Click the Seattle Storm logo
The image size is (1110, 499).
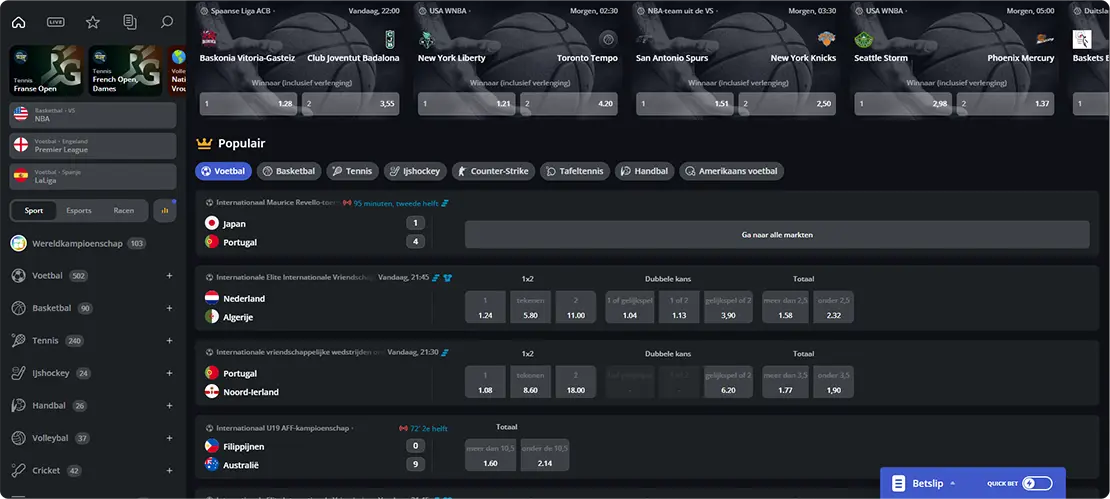click(863, 39)
